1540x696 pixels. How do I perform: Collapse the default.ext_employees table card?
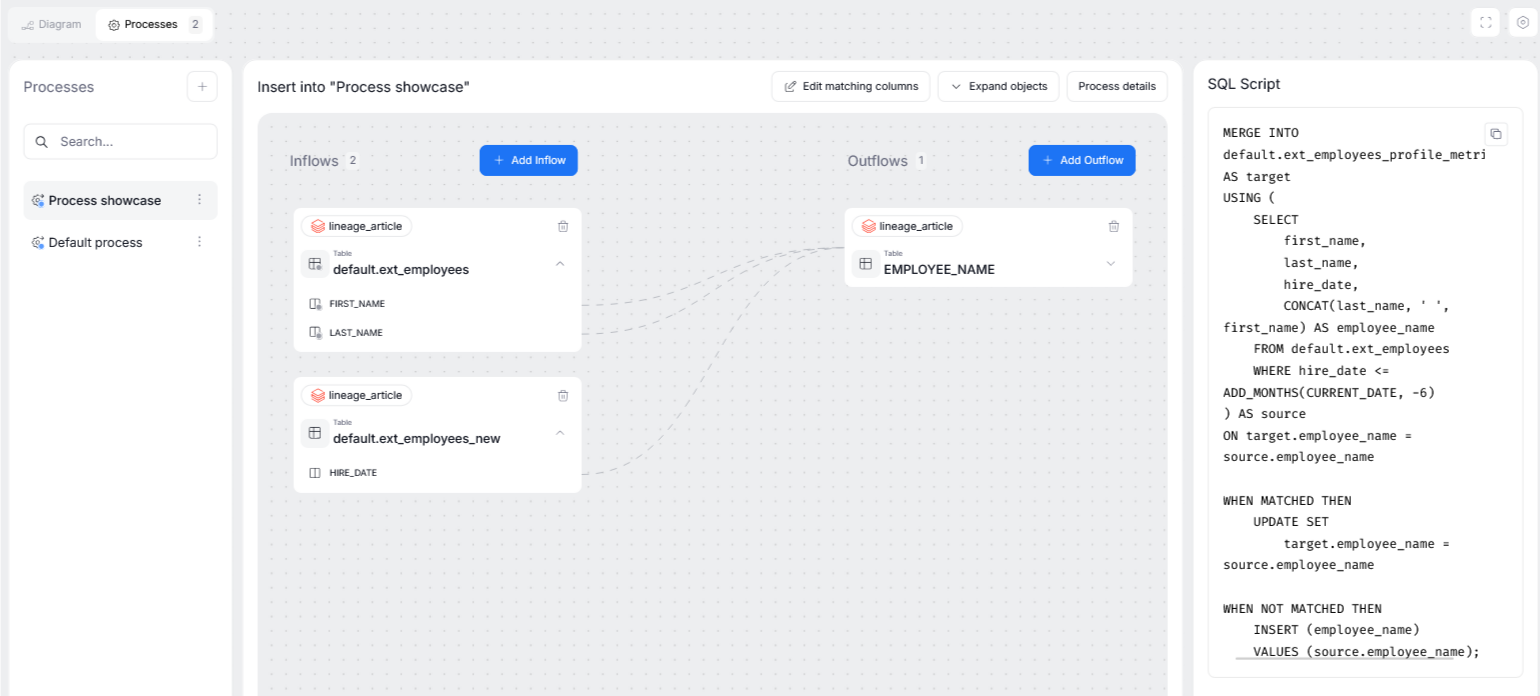pyautogui.click(x=560, y=264)
